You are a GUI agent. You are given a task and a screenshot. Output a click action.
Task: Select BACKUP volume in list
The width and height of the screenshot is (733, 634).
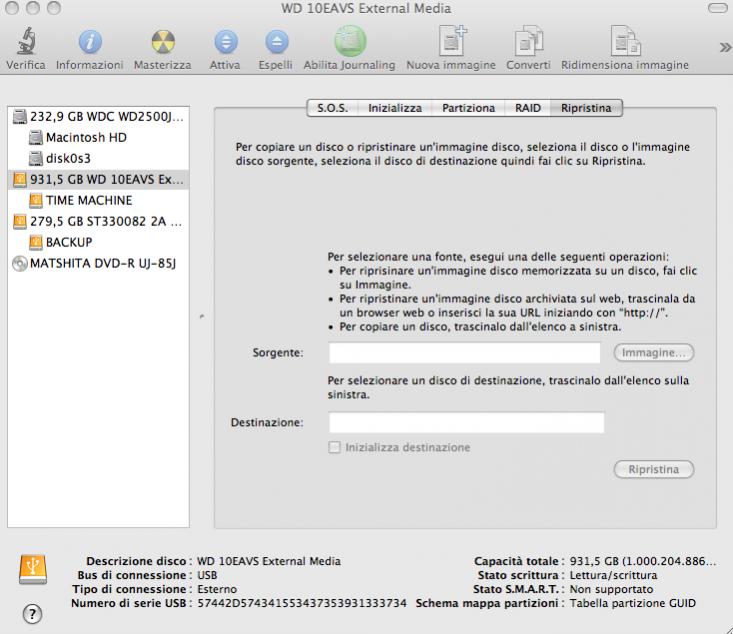click(98, 242)
